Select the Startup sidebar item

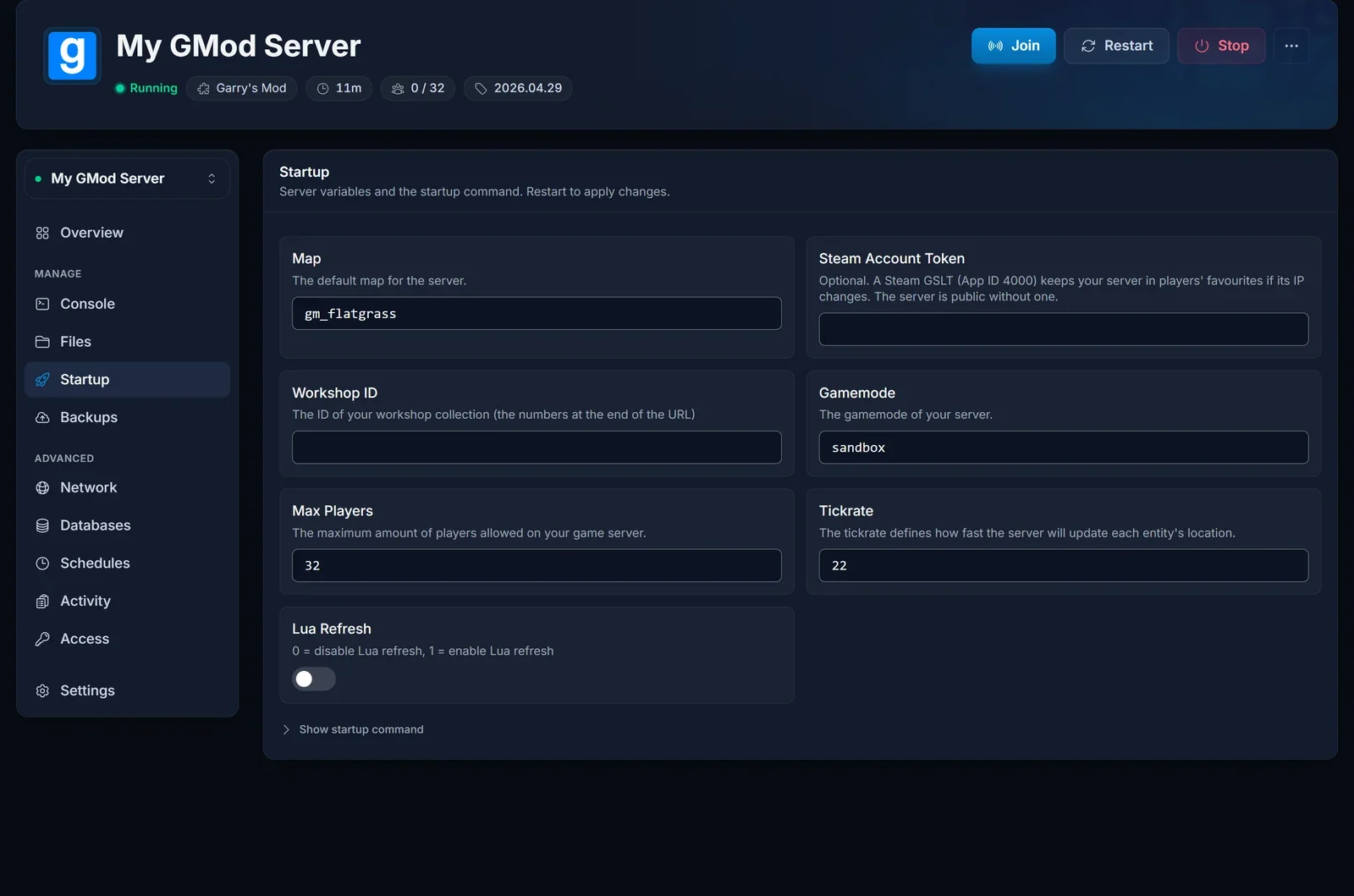(127, 380)
